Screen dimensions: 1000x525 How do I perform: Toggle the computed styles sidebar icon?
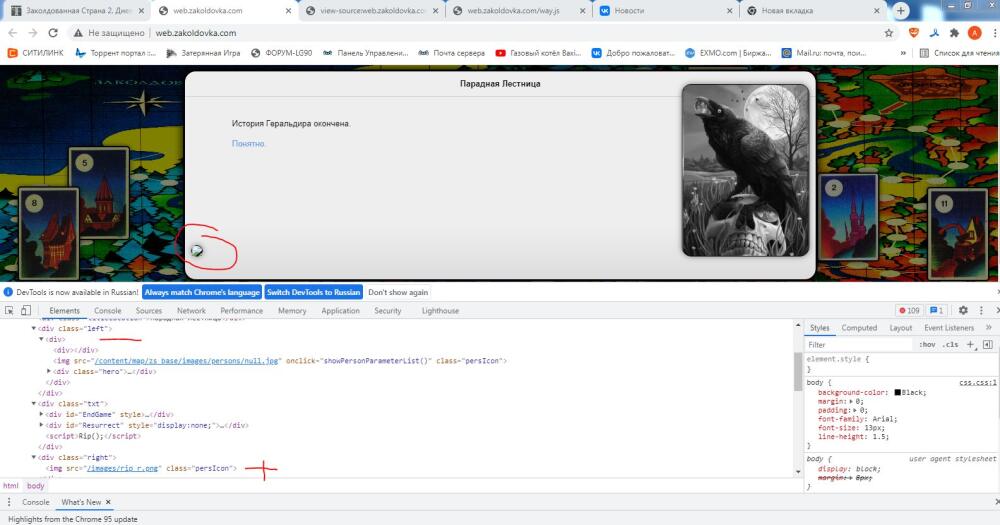coord(987,344)
